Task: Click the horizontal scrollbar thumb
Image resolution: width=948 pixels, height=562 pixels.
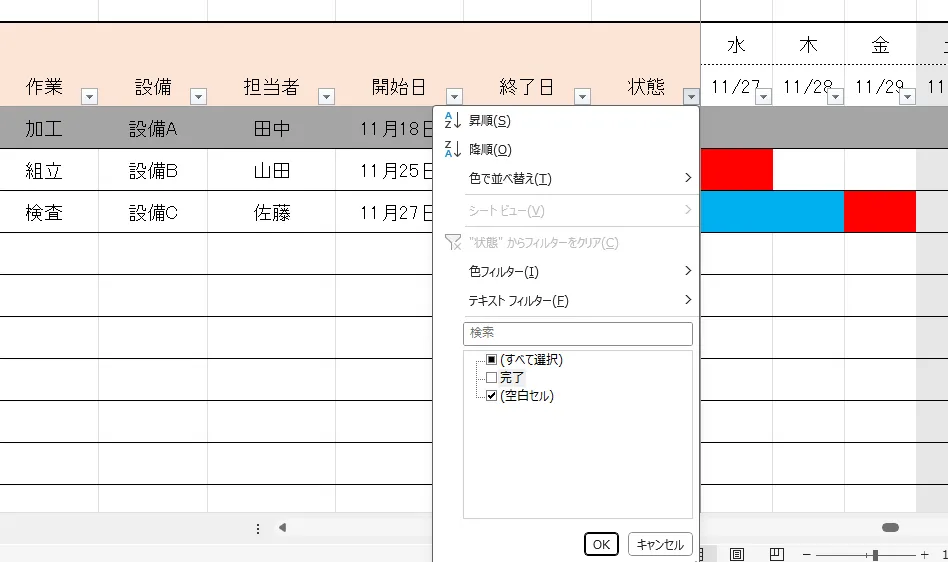Action: coord(891,528)
